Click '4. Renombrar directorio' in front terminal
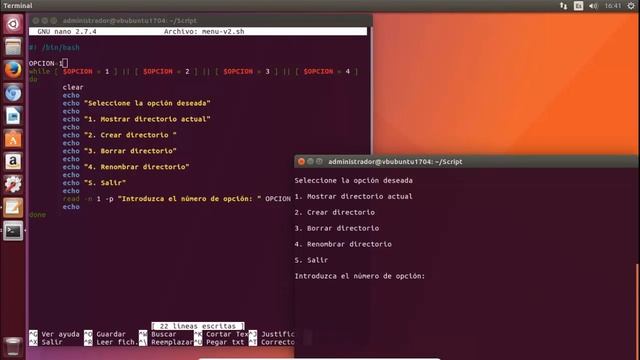640x360 pixels. pos(343,244)
